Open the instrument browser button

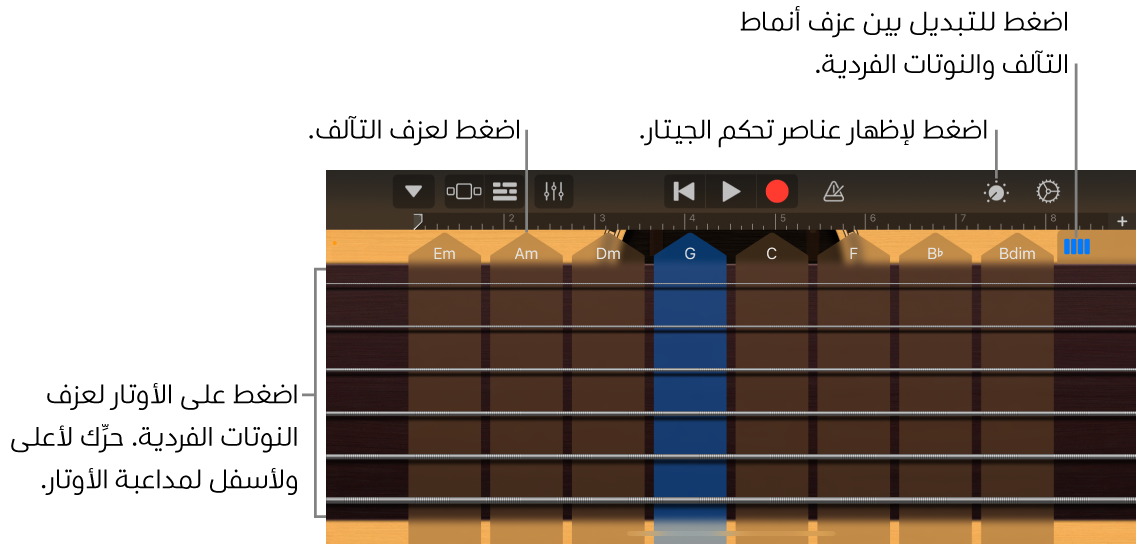click(463, 191)
